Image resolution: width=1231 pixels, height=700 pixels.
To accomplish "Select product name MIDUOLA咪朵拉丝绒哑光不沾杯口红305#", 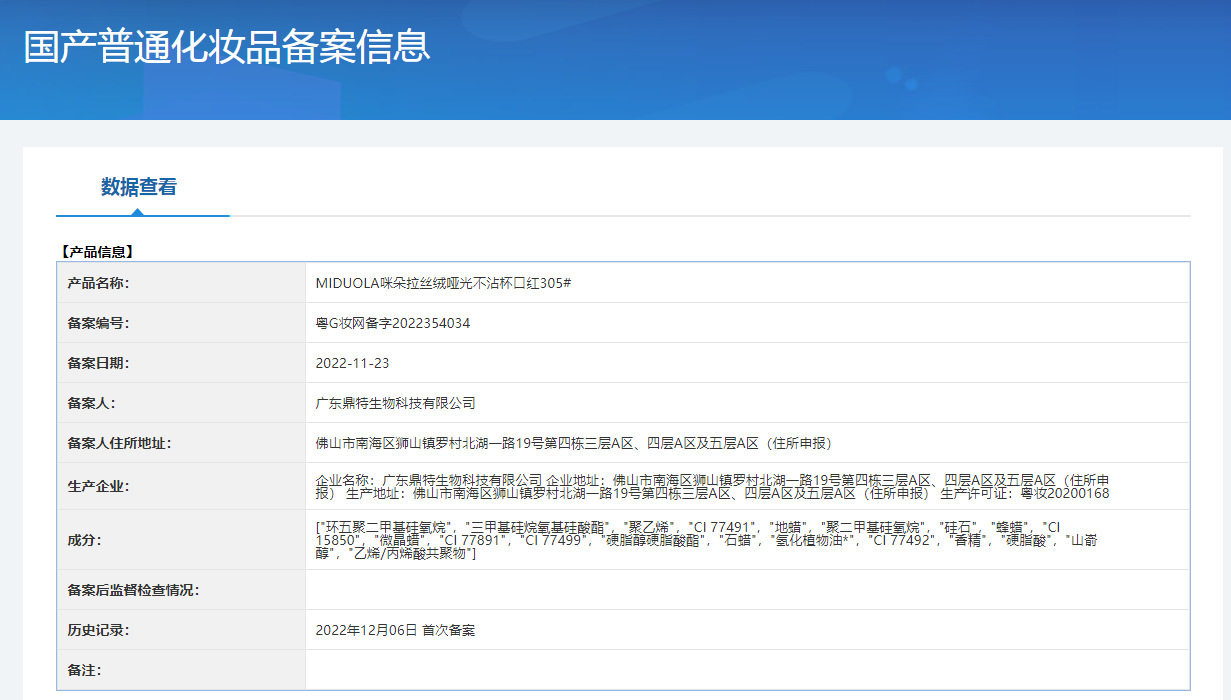I will pos(443,283).
